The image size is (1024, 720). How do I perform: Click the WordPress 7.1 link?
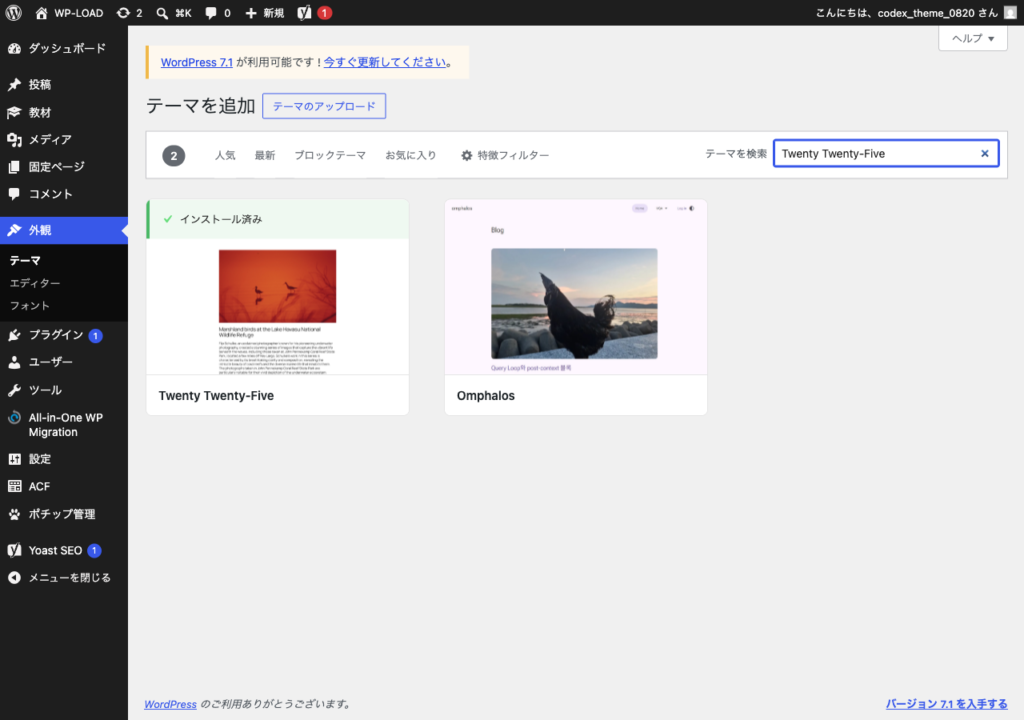(x=197, y=62)
